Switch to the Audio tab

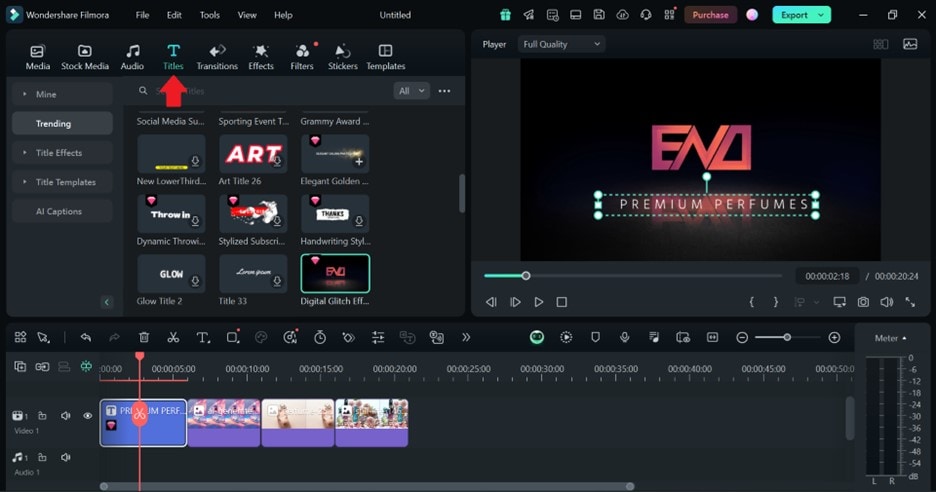tap(132, 58)
